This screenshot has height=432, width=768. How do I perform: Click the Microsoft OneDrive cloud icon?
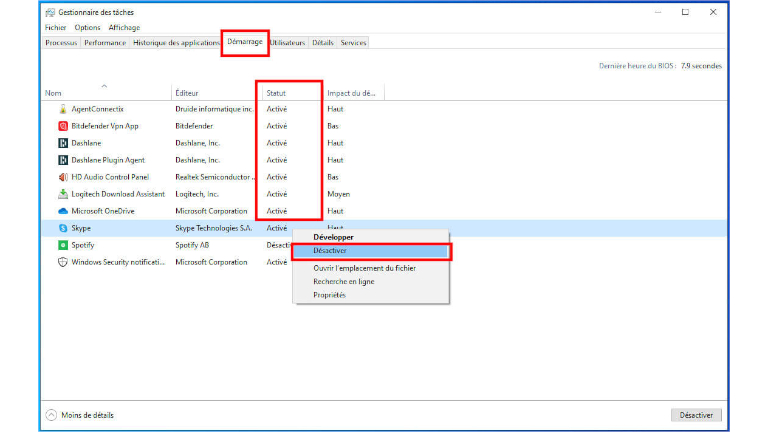click(x=63, y=211)
